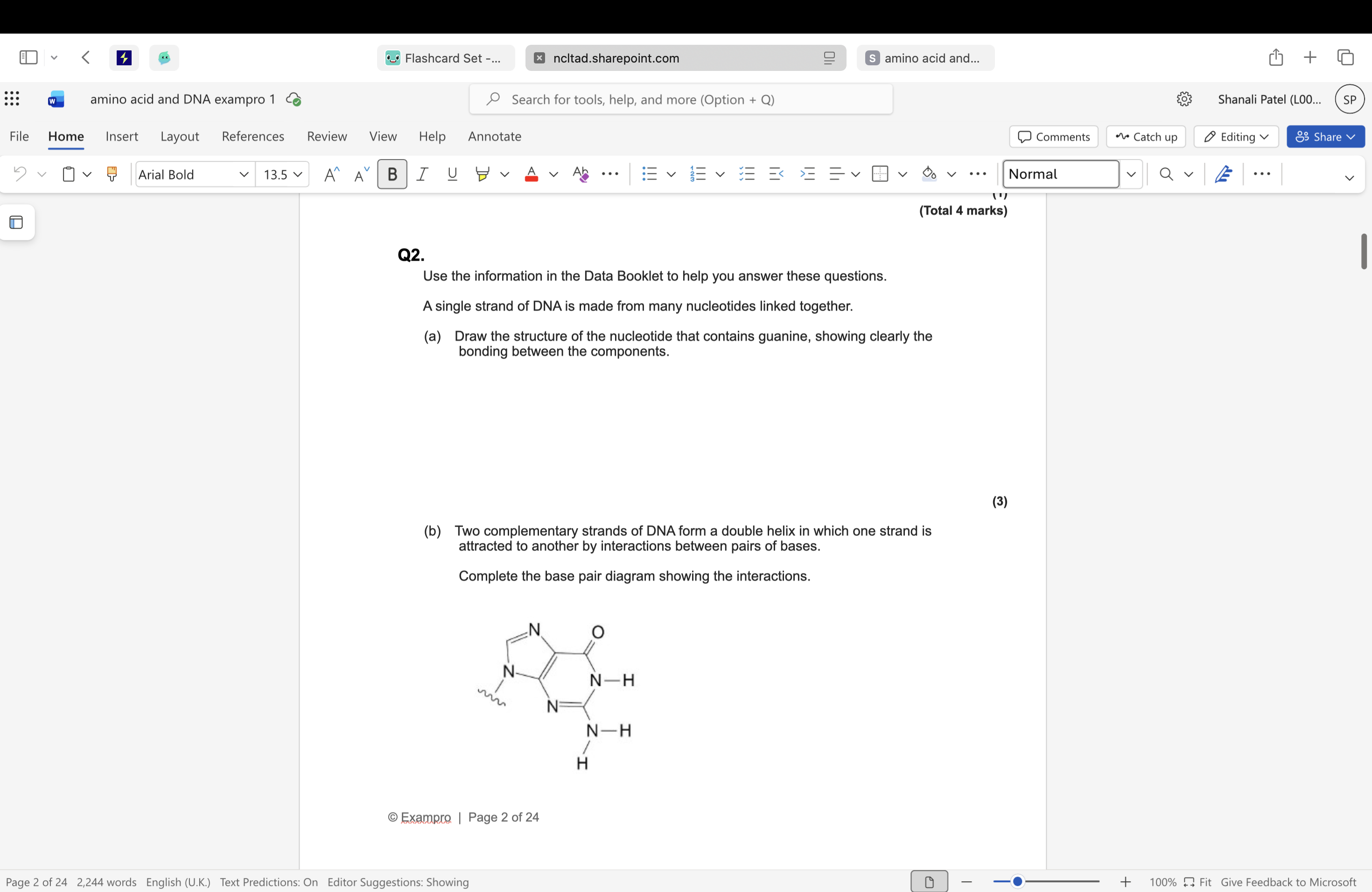
Task: Click the Undo arrow icon
Action: [x=20, y=174]
